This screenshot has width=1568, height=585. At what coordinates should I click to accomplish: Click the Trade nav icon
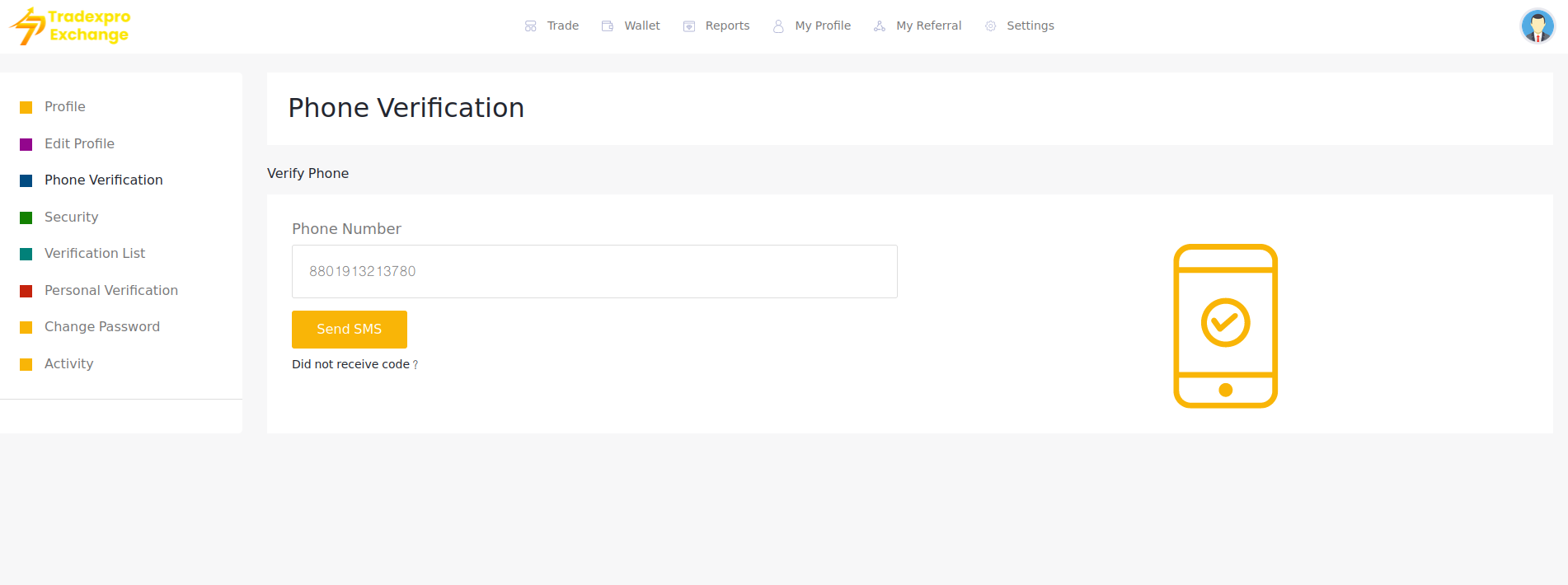[531, 26]
